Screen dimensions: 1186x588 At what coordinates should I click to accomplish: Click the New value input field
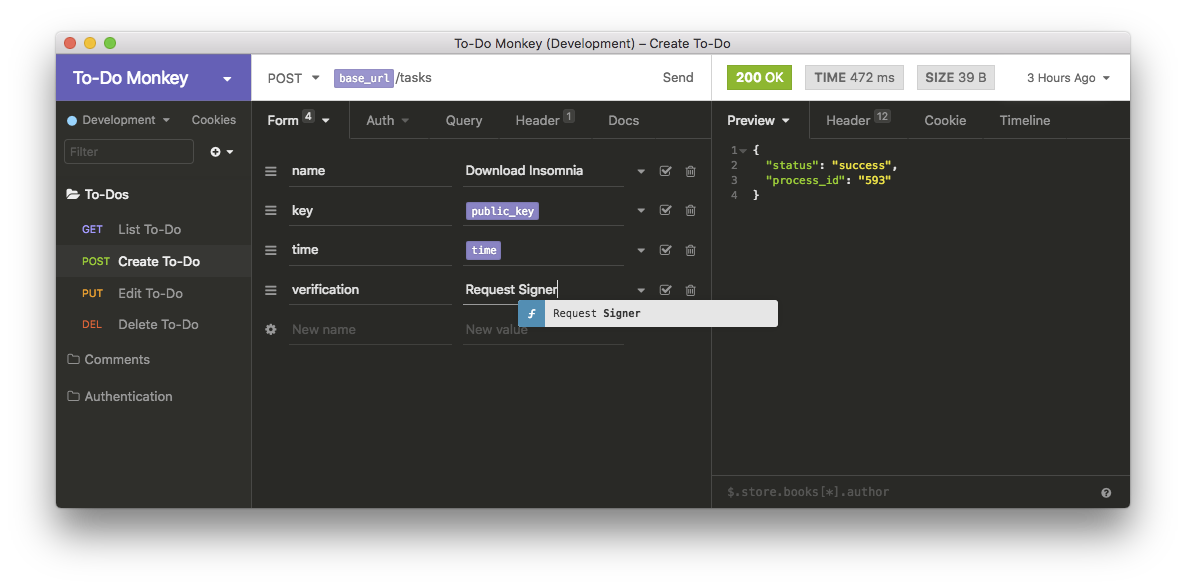[x=543, y=330]
